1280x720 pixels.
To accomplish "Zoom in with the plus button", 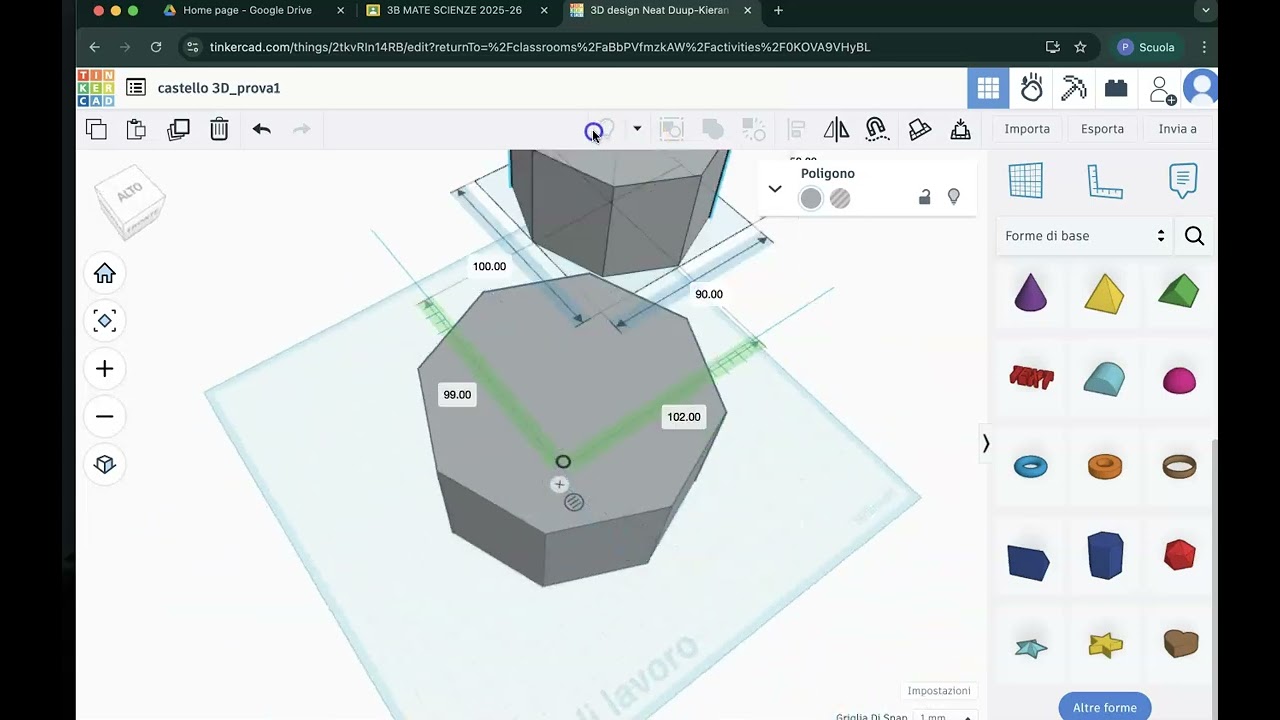I will (105, 369).
